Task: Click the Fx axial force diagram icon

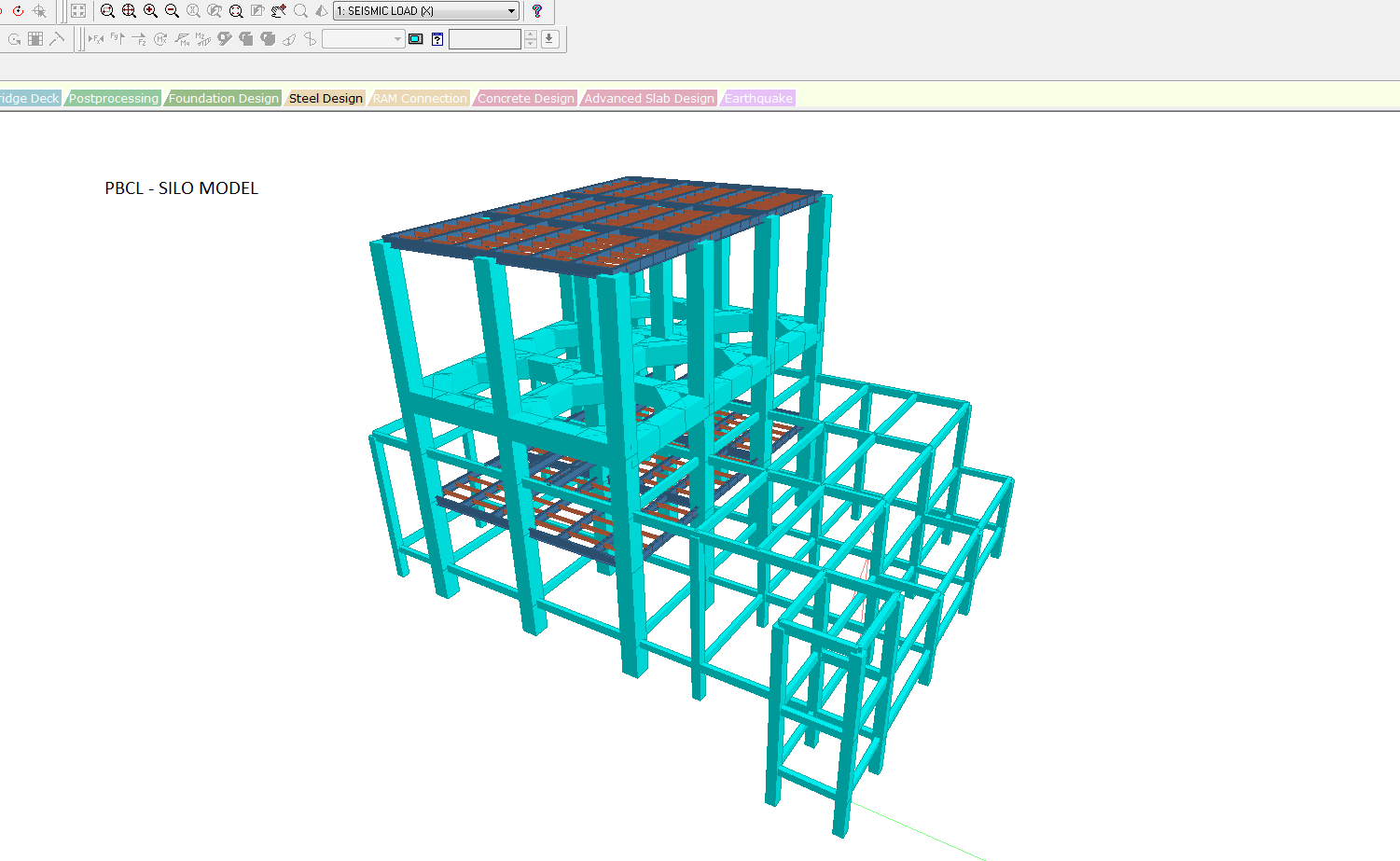Action: point(95,39)
